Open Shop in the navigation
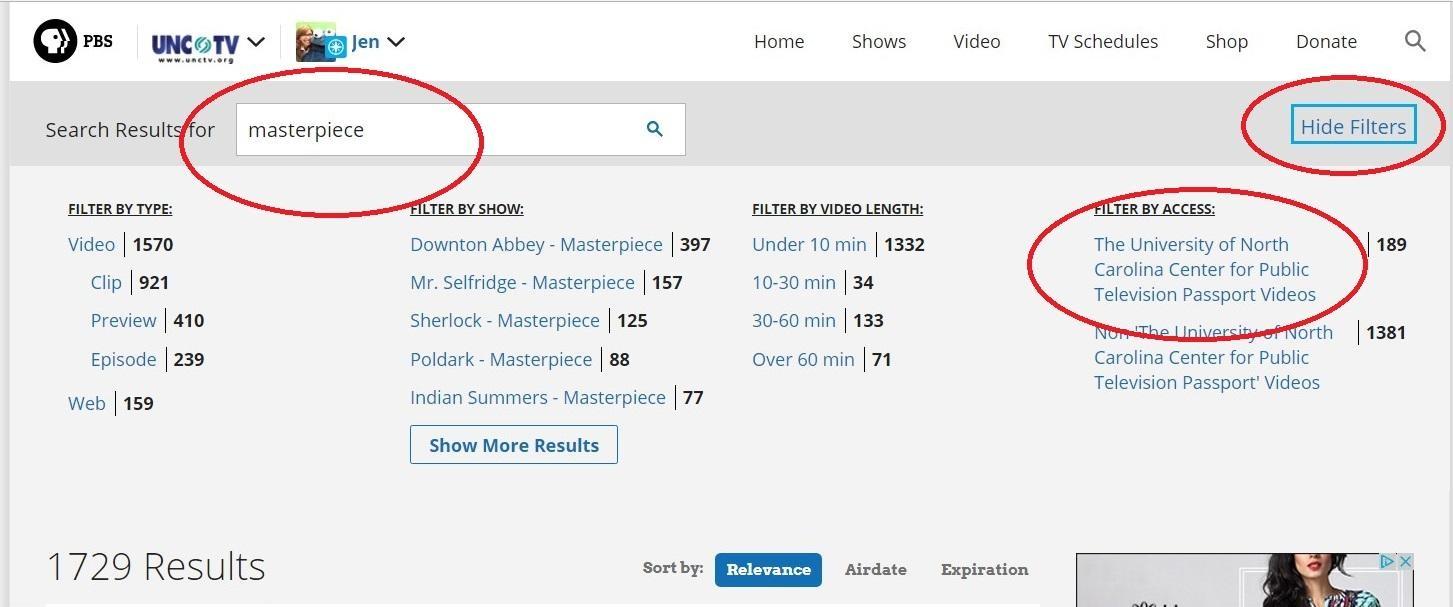Viewport: 1453px width, 607px height. click(x=1227, y=41)
